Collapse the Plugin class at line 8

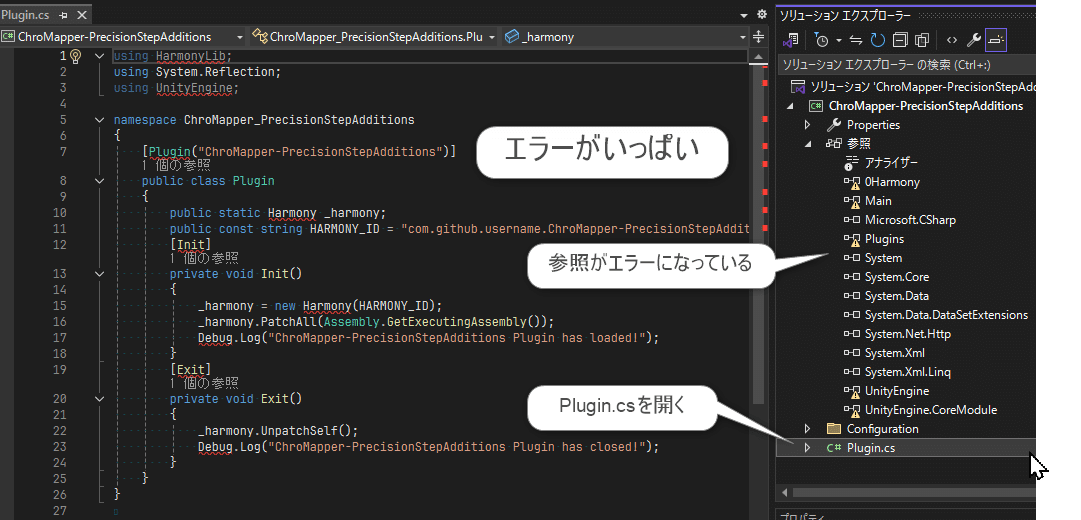[x=100, y=181]
